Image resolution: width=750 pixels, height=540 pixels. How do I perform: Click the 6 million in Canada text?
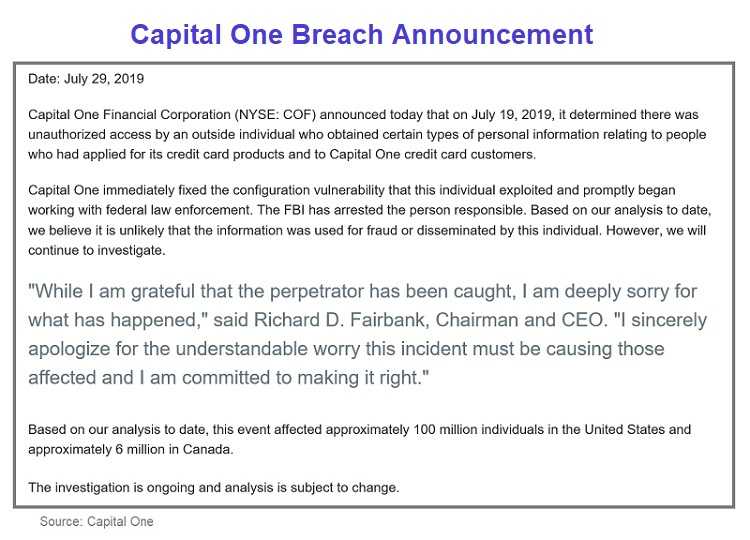(x=173, y=450)
